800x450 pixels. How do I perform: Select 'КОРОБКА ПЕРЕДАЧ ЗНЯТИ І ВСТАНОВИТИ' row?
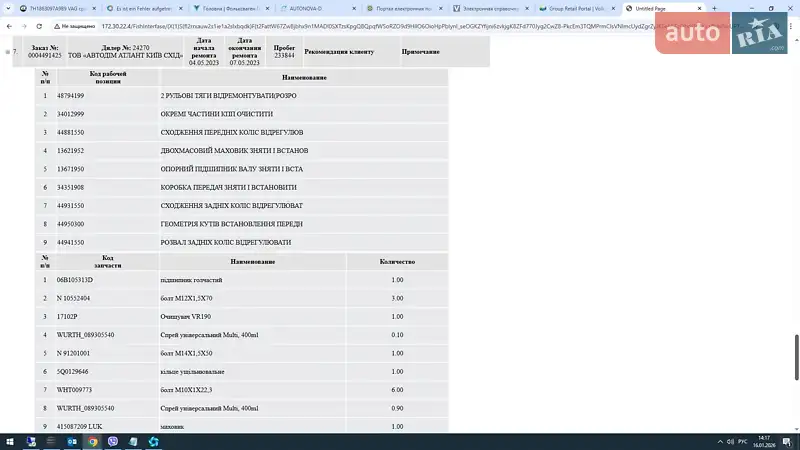pyautogui.click(x=242, y=188)
